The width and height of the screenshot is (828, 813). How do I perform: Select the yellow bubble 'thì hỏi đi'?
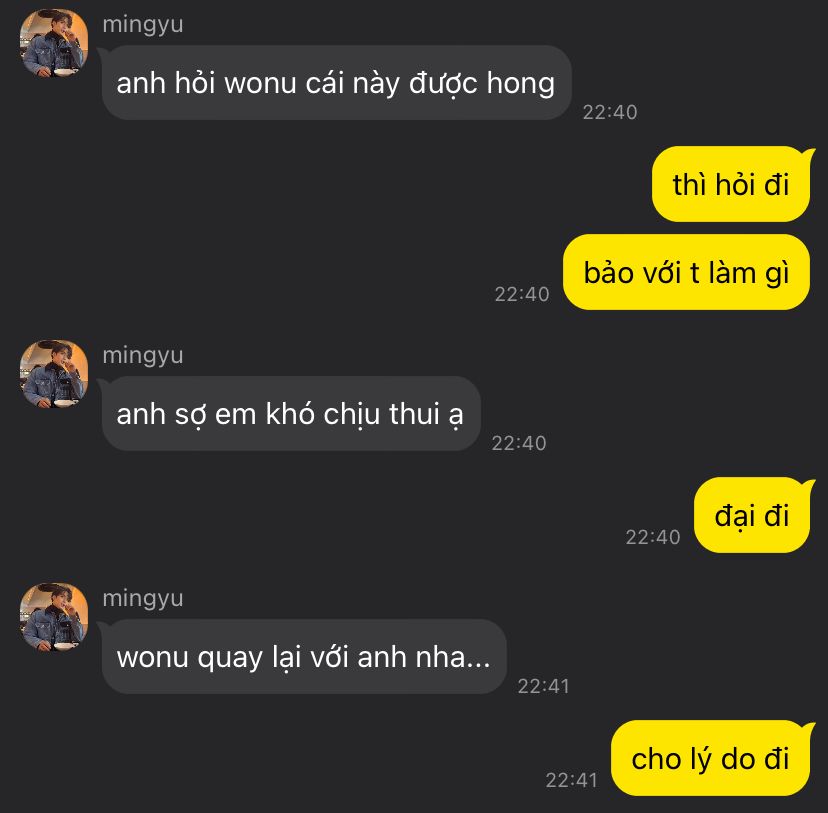pos(731,184)
